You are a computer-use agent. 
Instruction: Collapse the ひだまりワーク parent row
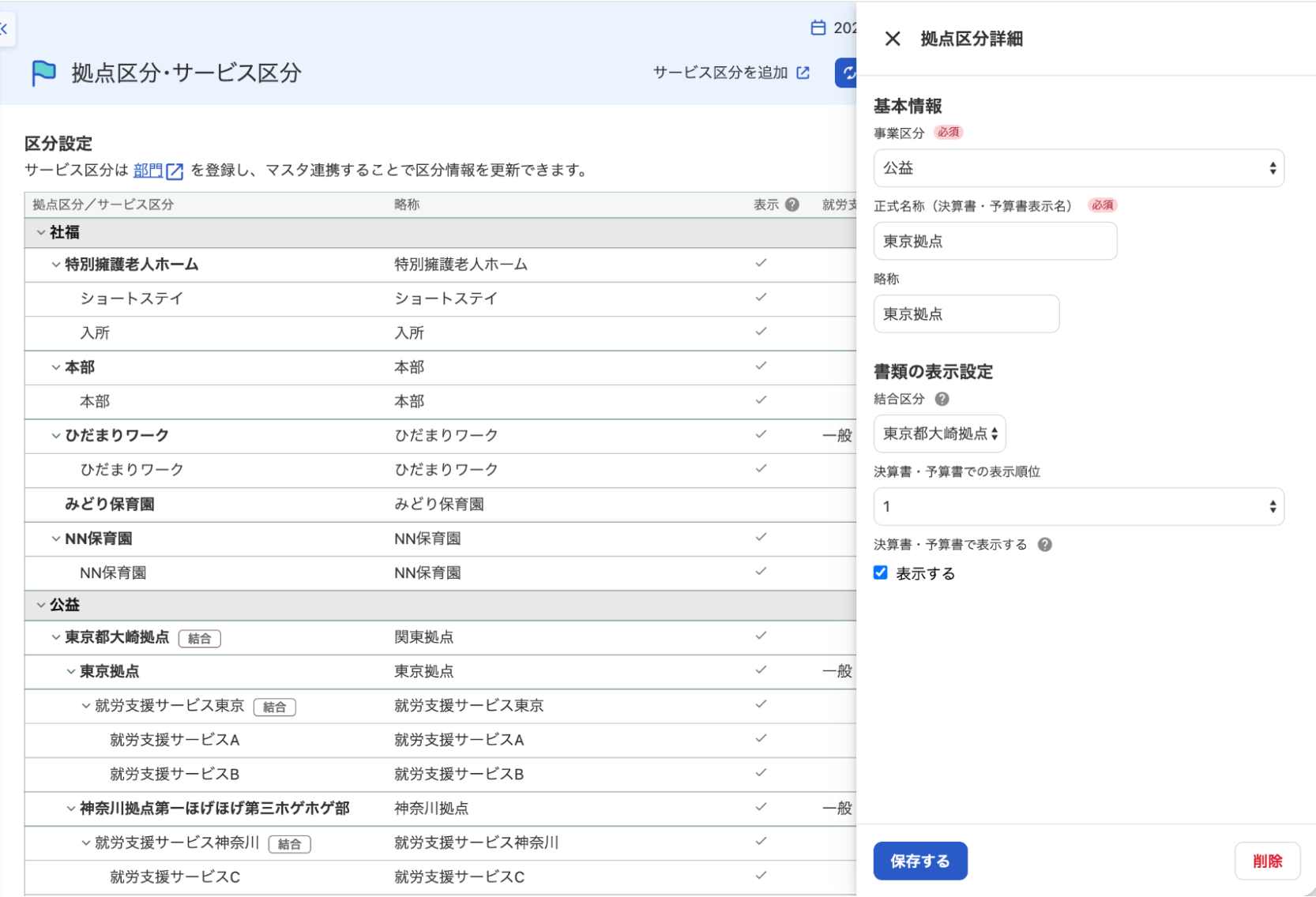[56, 435]
